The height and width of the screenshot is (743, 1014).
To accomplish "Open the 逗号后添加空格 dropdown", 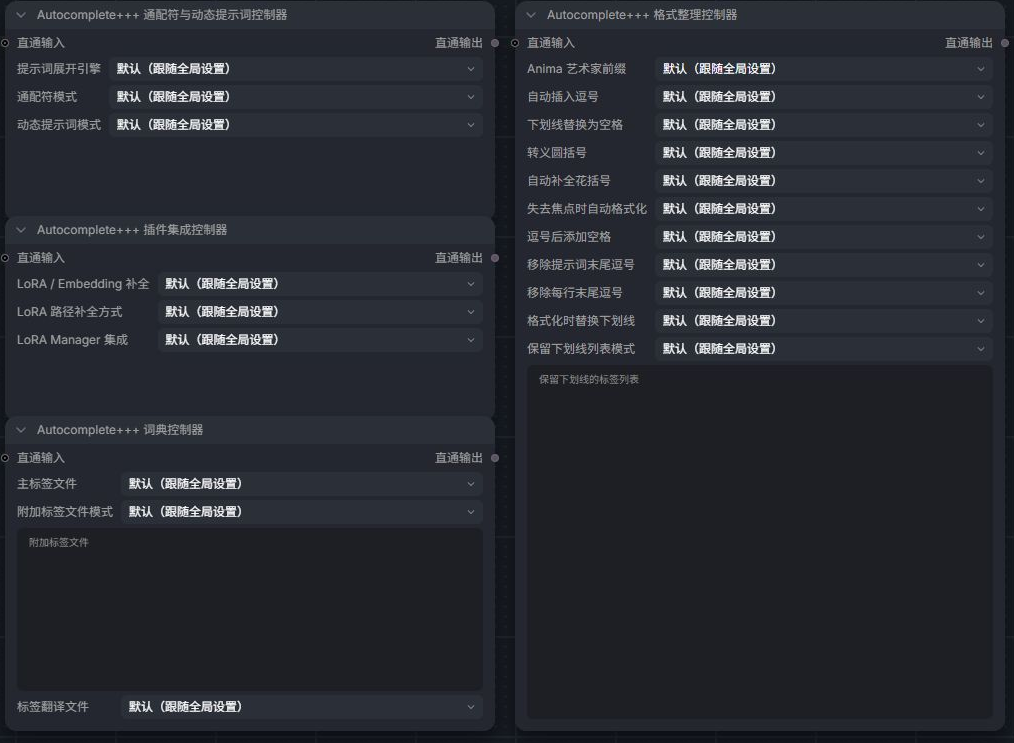I will [824, 237].
